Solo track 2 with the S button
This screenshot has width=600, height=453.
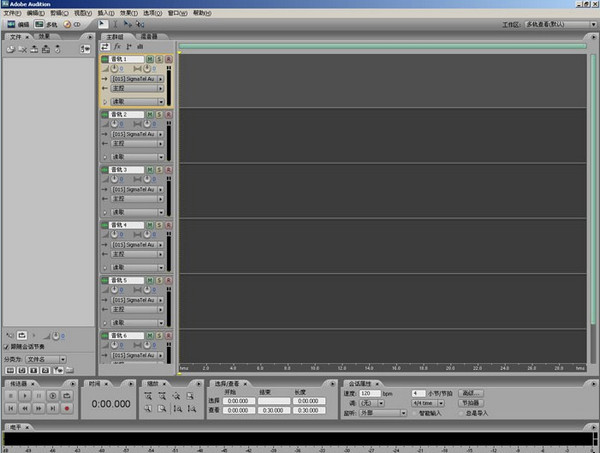pos(158,114)
